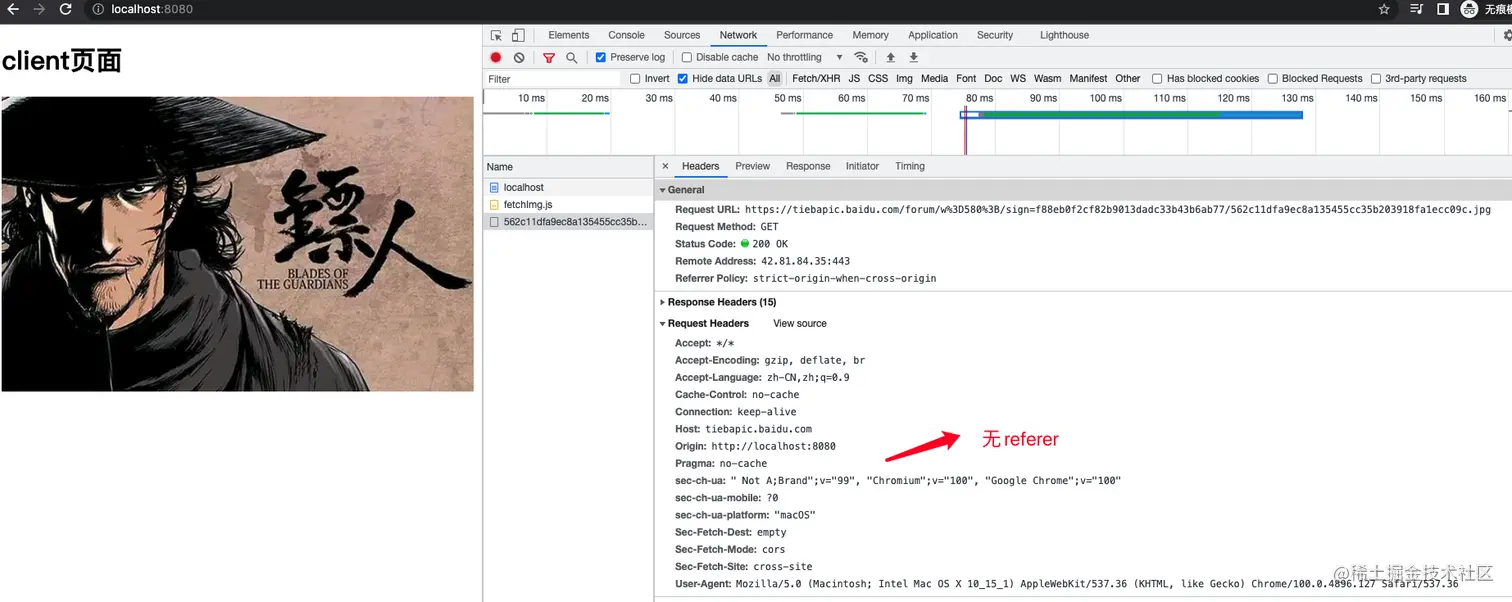1512x602 pixels.
Task: Click View source for request headers
Action: pos(800,323)
